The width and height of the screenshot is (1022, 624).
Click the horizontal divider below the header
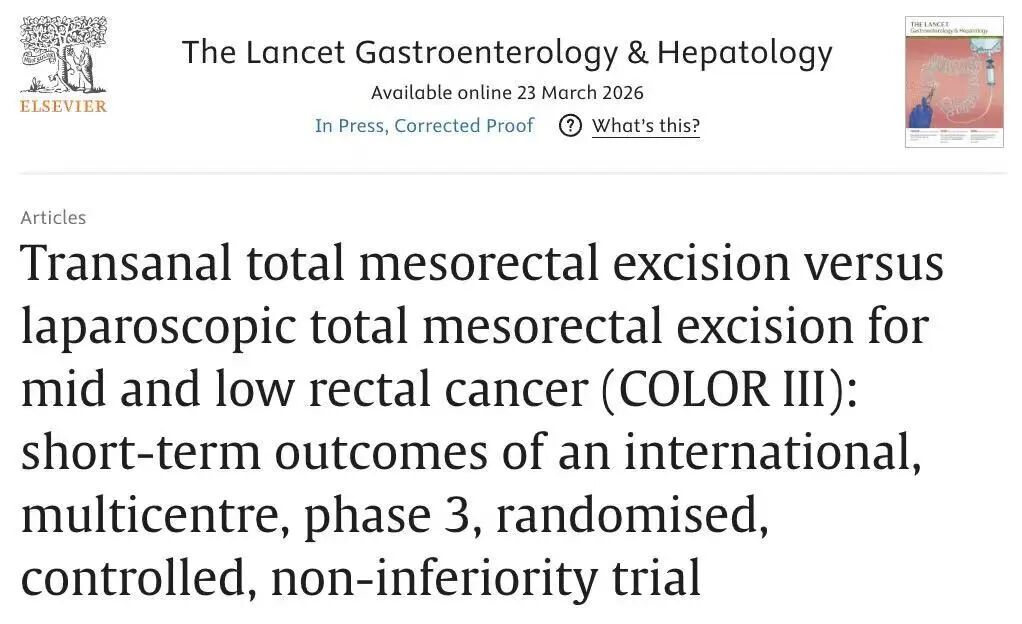pyautogui.click(x=511, y=174)
